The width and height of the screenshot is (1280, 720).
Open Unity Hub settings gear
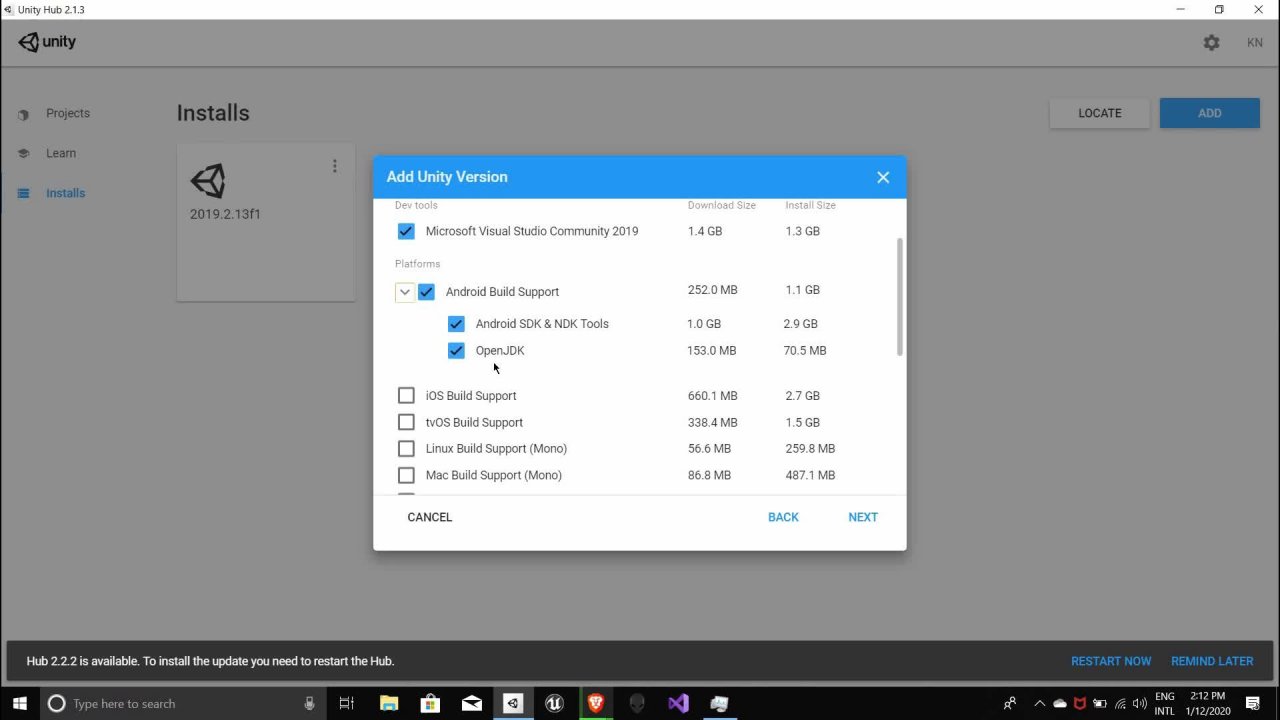[1211, 43]
